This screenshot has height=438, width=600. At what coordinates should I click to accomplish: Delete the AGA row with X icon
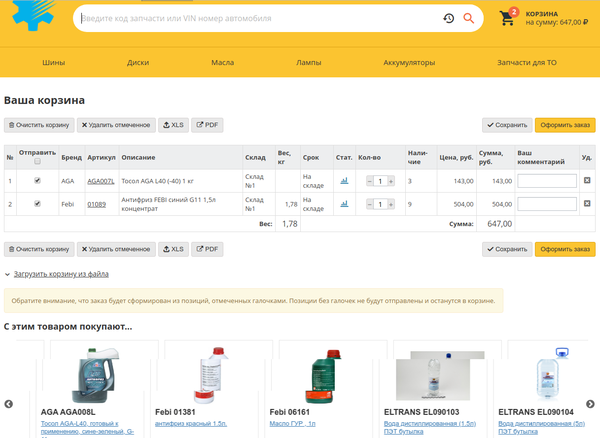point(587,181)
